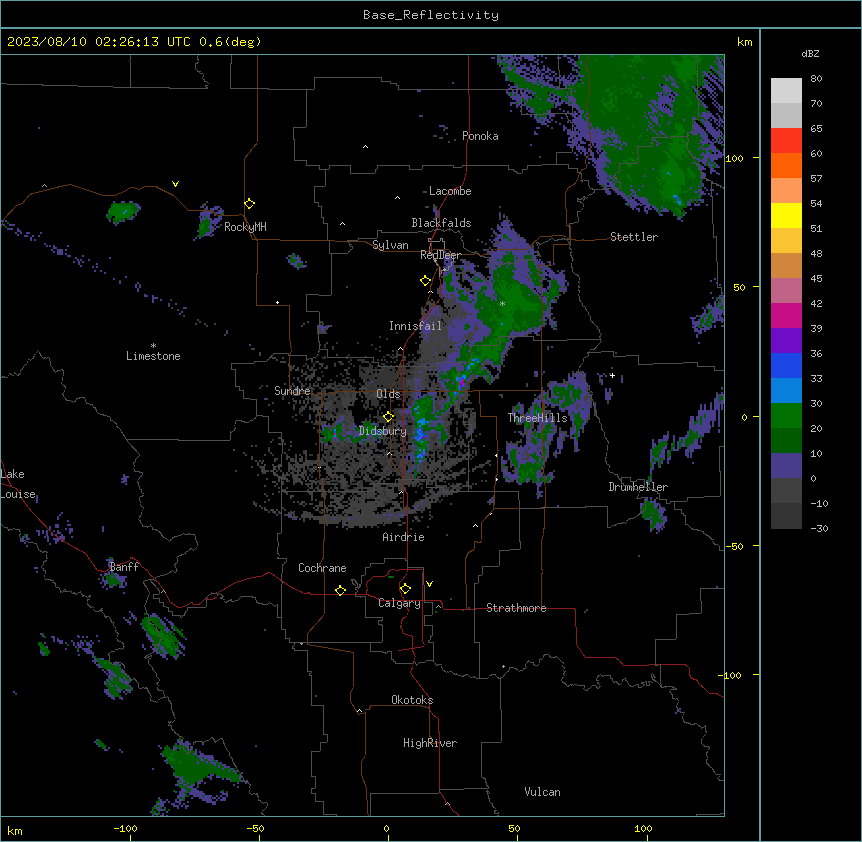Click the dark green 10-20 dBZ legend band
This screenshot has height=842, width=862.
[786, 441]
